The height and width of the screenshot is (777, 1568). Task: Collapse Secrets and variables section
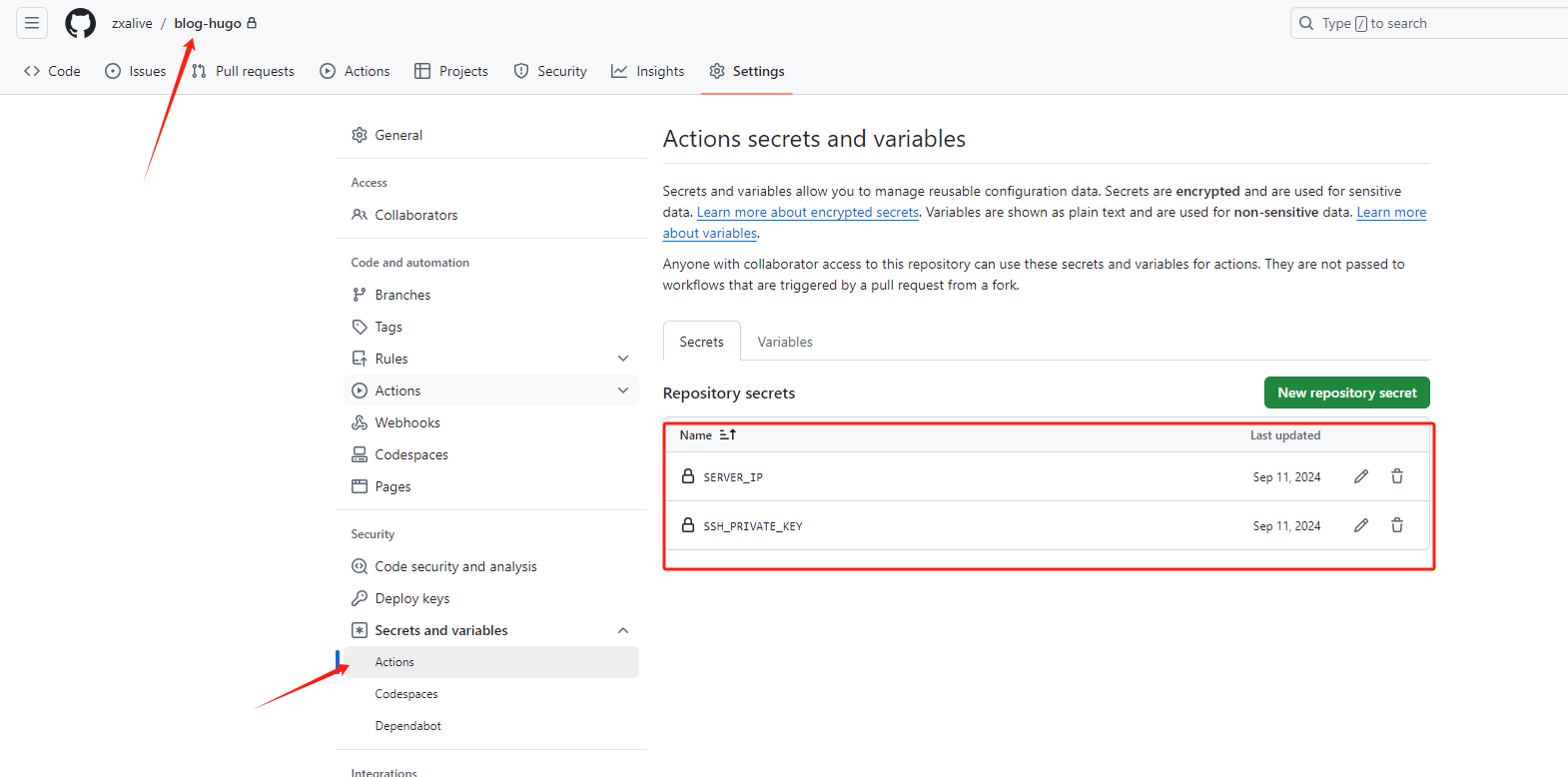tap(622, 630)
